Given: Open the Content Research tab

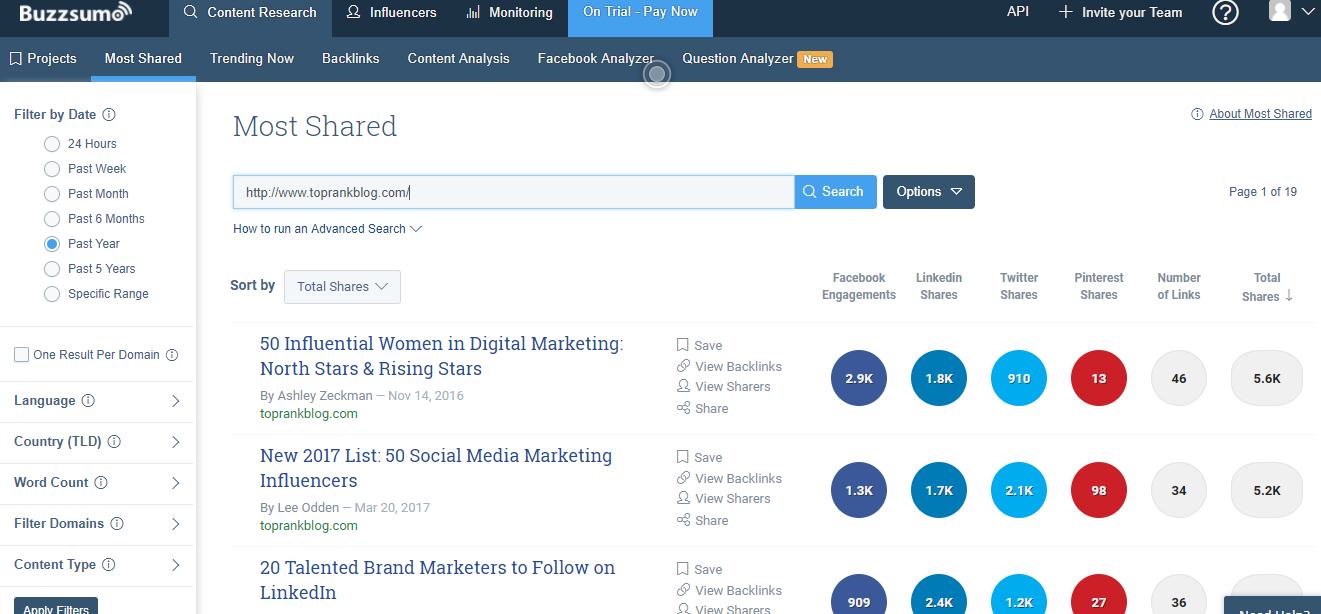Looking at the screenshot, I should tap(250, 13).
